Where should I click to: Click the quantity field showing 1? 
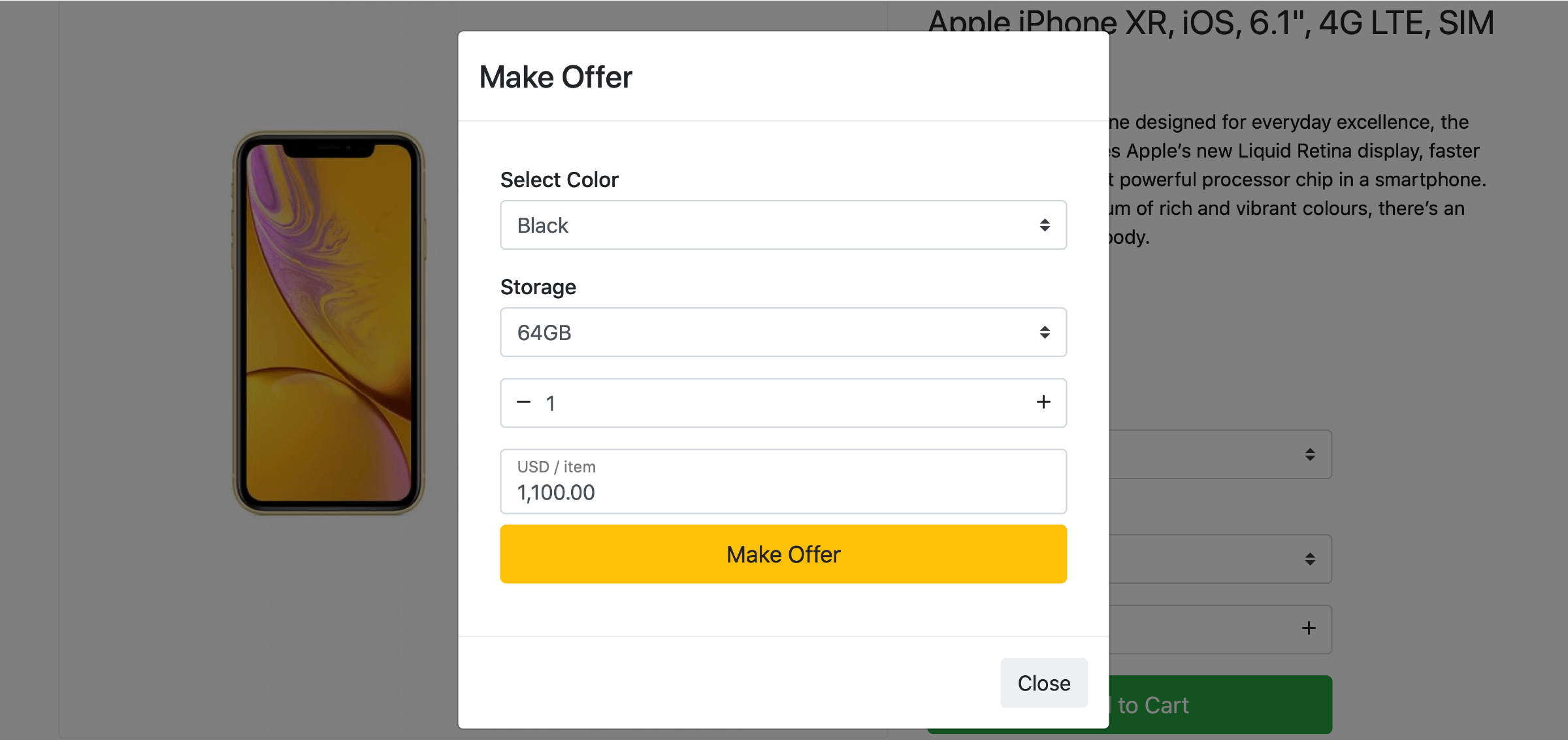pyautogui.click(x=783, y=403)
